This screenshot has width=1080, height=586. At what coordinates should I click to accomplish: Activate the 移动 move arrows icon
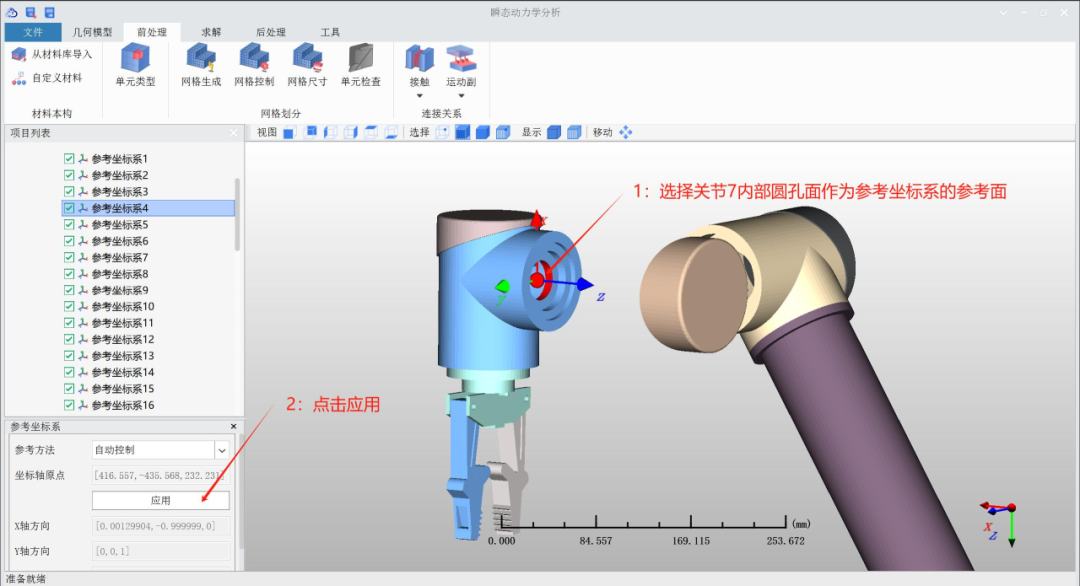625,132
